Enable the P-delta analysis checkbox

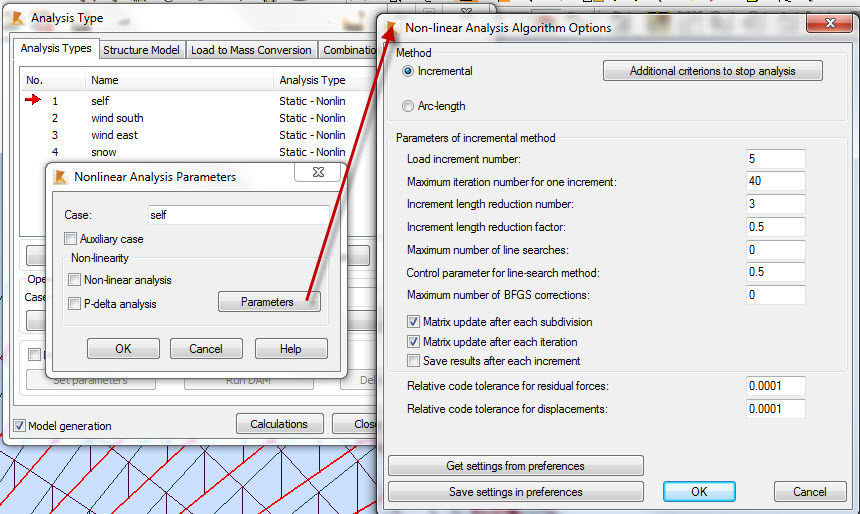click(74, 303)
